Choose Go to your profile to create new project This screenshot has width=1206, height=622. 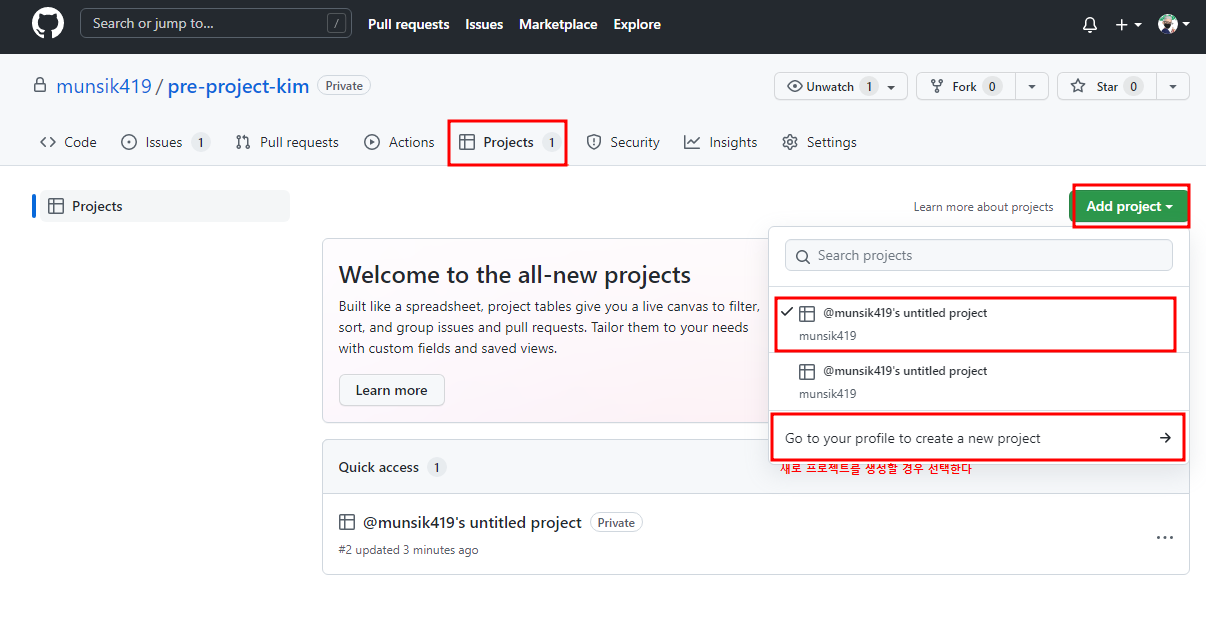coord(979,438)
